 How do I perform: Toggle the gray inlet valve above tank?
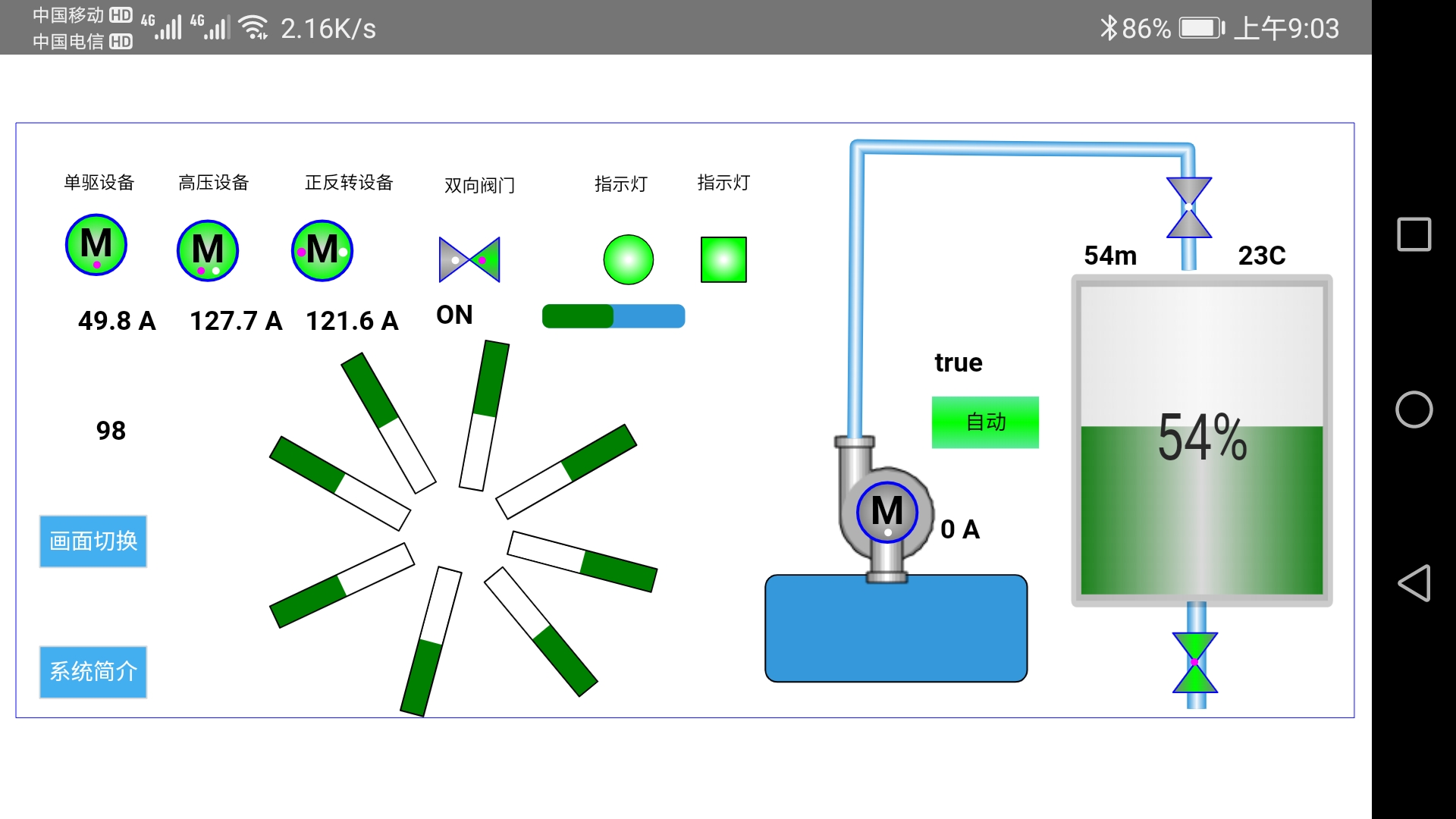(1188, 207)
